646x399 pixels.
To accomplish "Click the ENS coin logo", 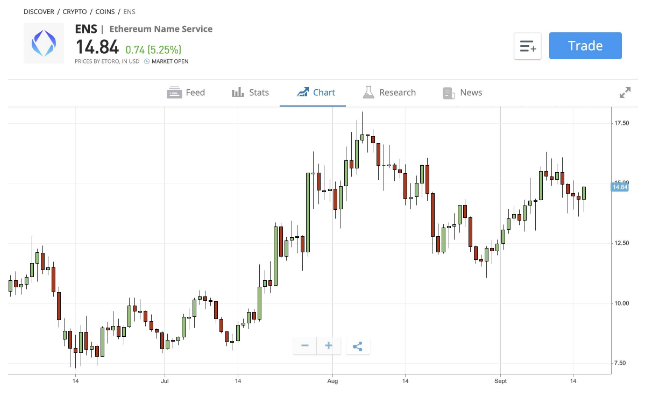I will pyautogui.click(x=44, y=43).
